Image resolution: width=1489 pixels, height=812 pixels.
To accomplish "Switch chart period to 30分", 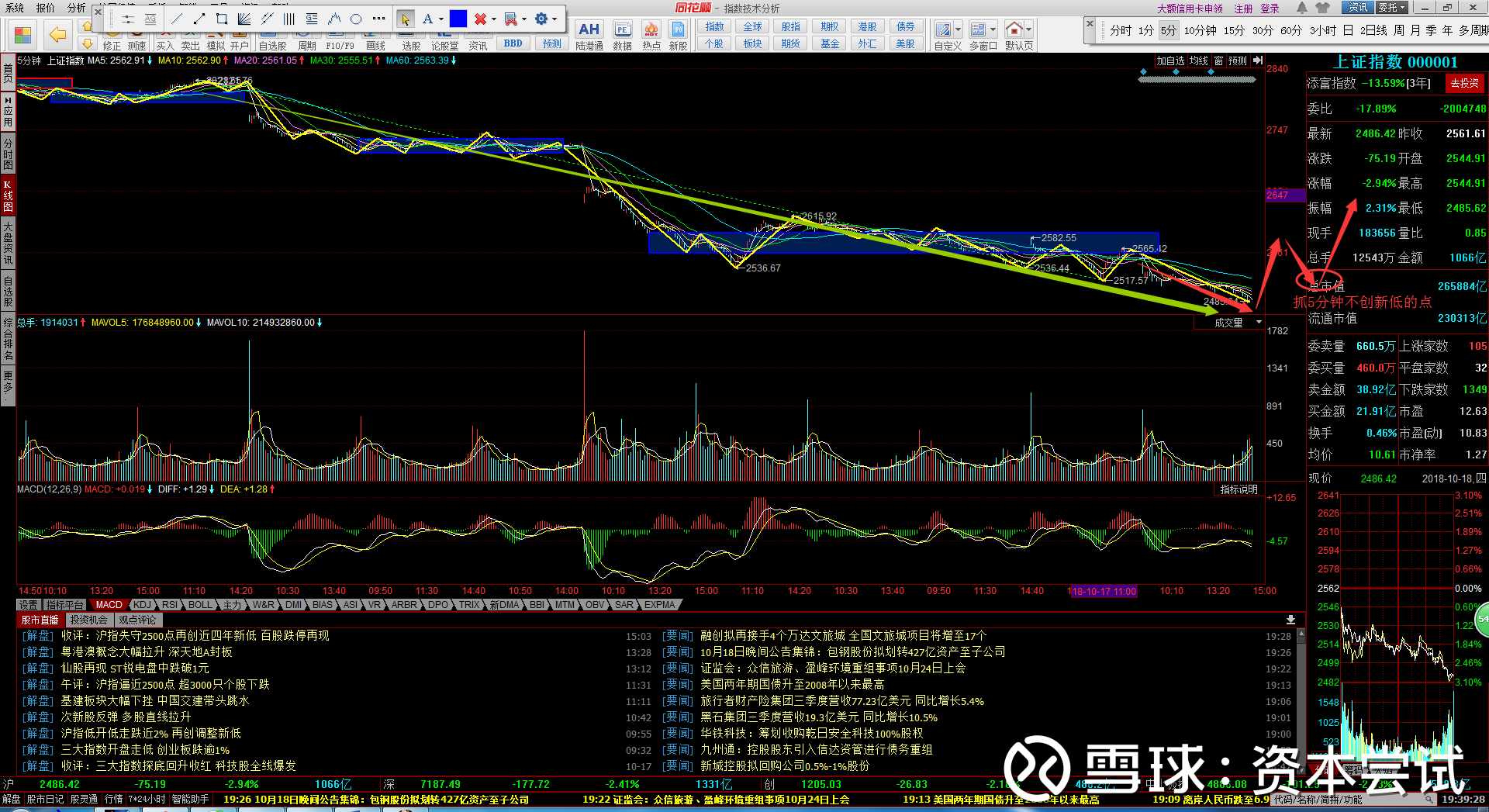I will tap(1263, 30).
